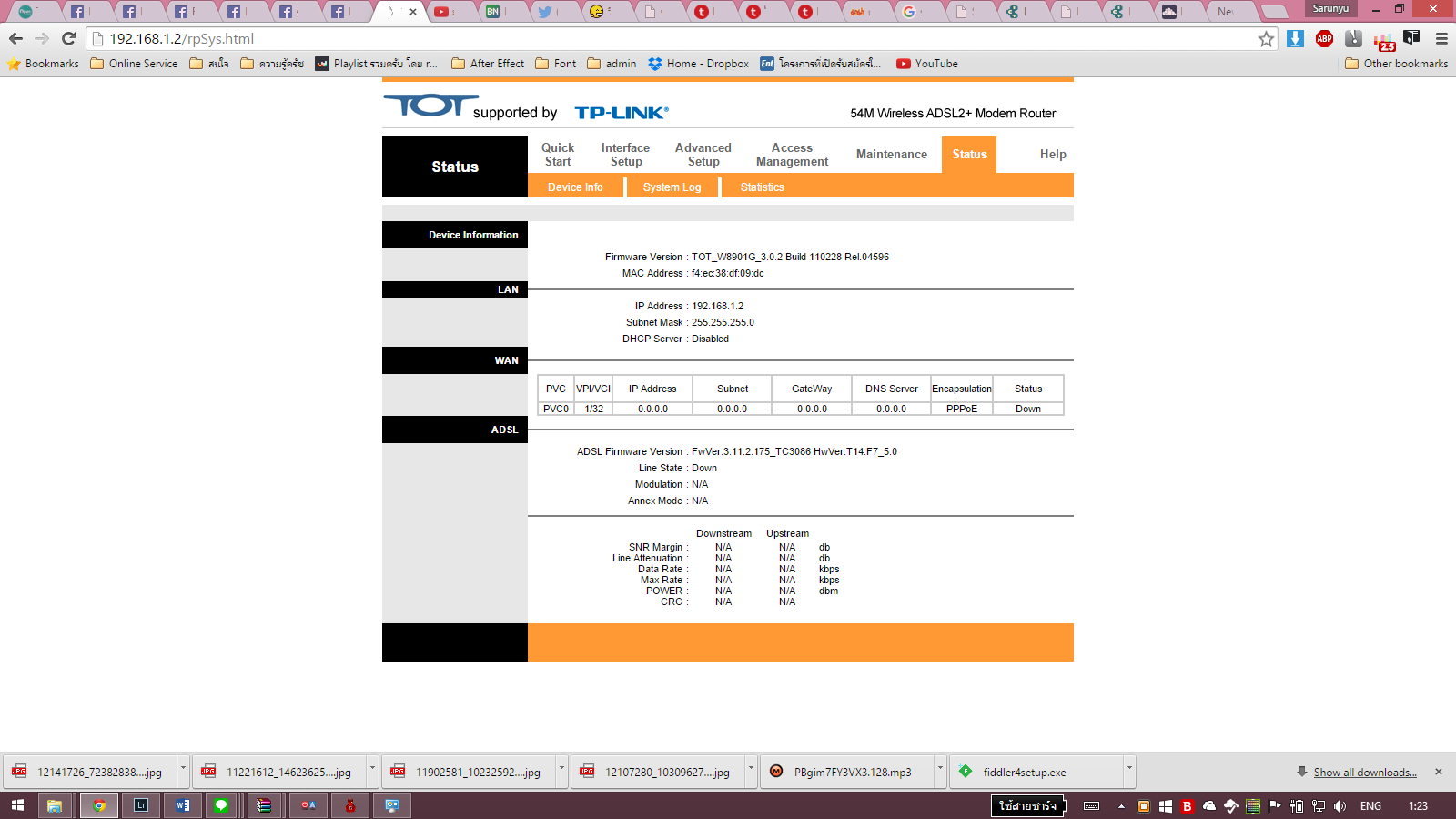
Task: Open the 12107280_10309627 jpg download
Action: (x=658, y=772)
